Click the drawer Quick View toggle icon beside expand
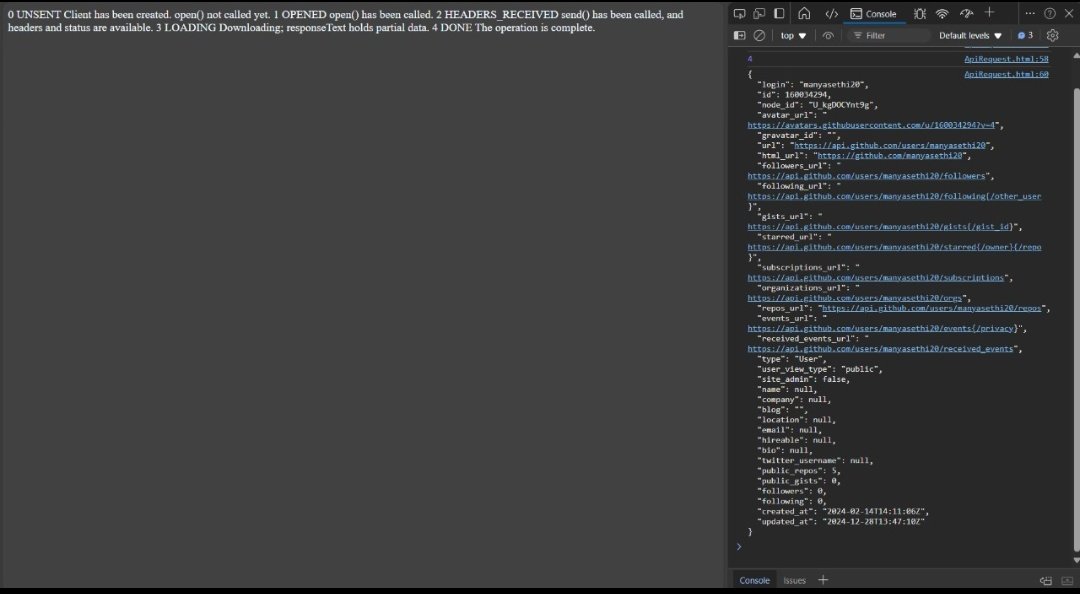 pyautogui.click(x=1046, y=581)
